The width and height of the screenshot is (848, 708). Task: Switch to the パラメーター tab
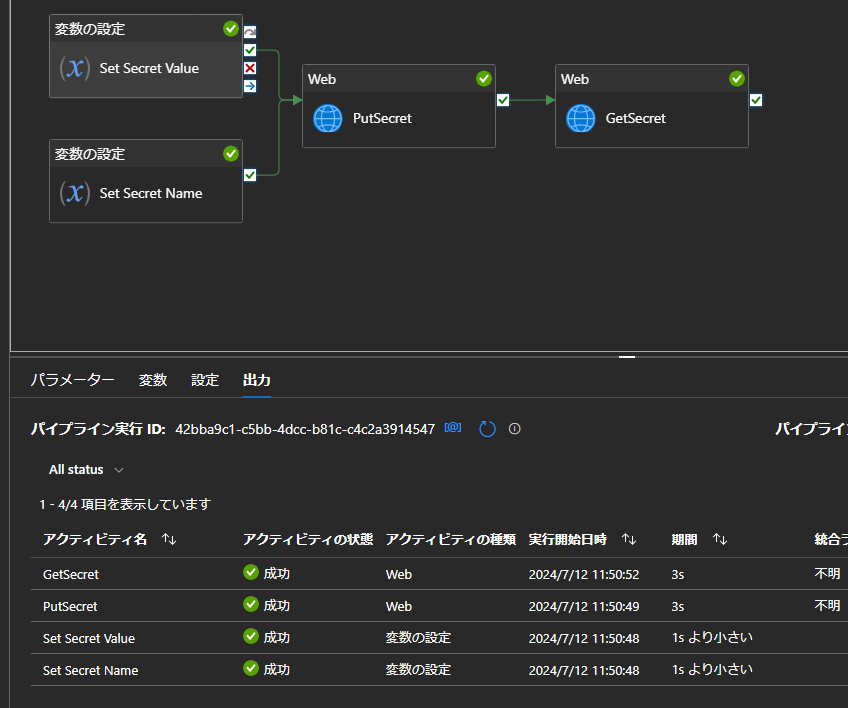[72, 380]
